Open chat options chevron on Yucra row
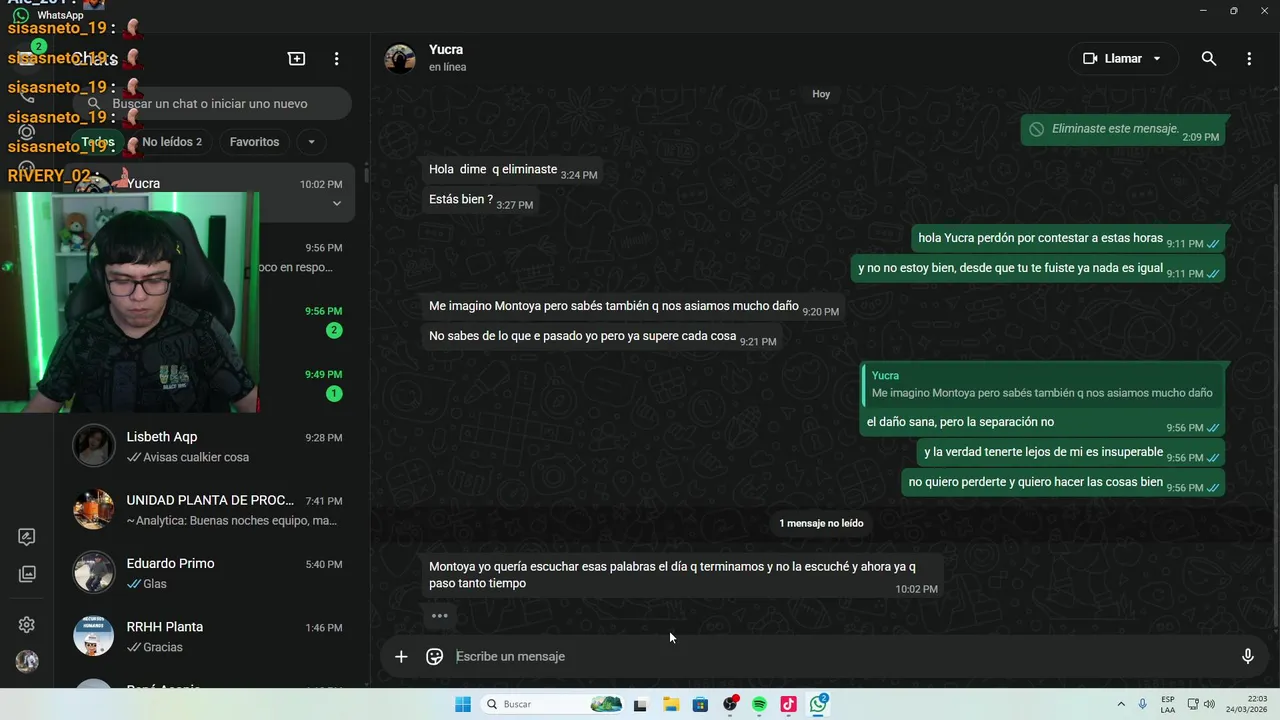 point(337,204)
